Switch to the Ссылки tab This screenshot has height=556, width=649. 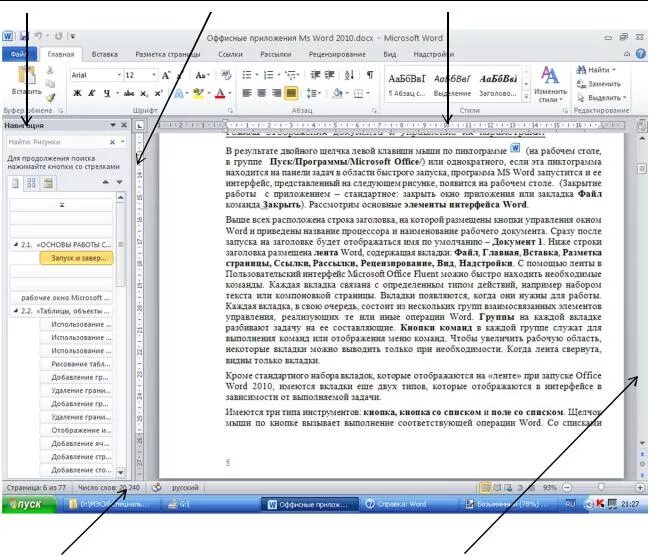tap(230, 54)
